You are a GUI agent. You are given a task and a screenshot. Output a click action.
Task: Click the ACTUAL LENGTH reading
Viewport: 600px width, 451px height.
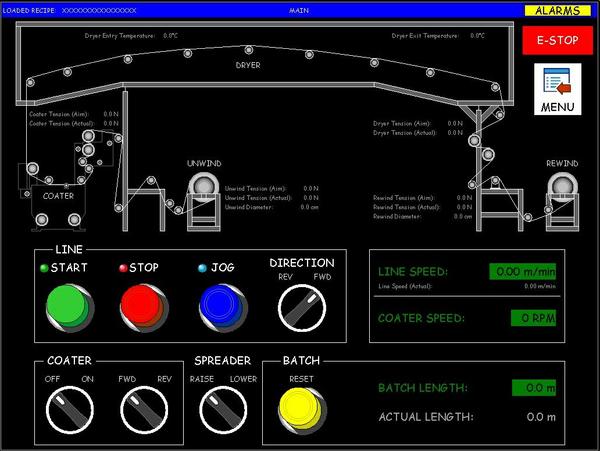coord(541,417)
